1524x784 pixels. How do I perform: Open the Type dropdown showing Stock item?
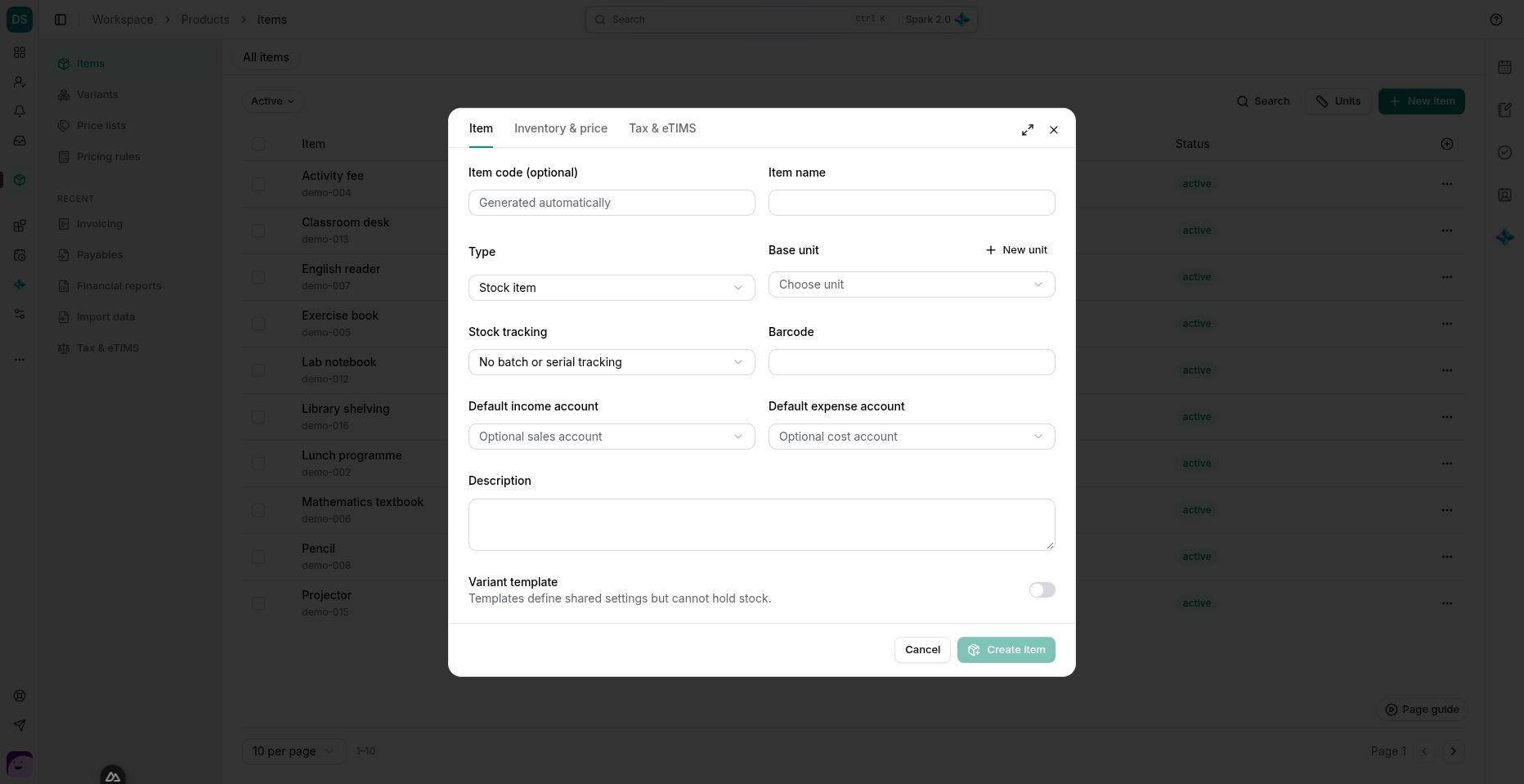[612, 288]
